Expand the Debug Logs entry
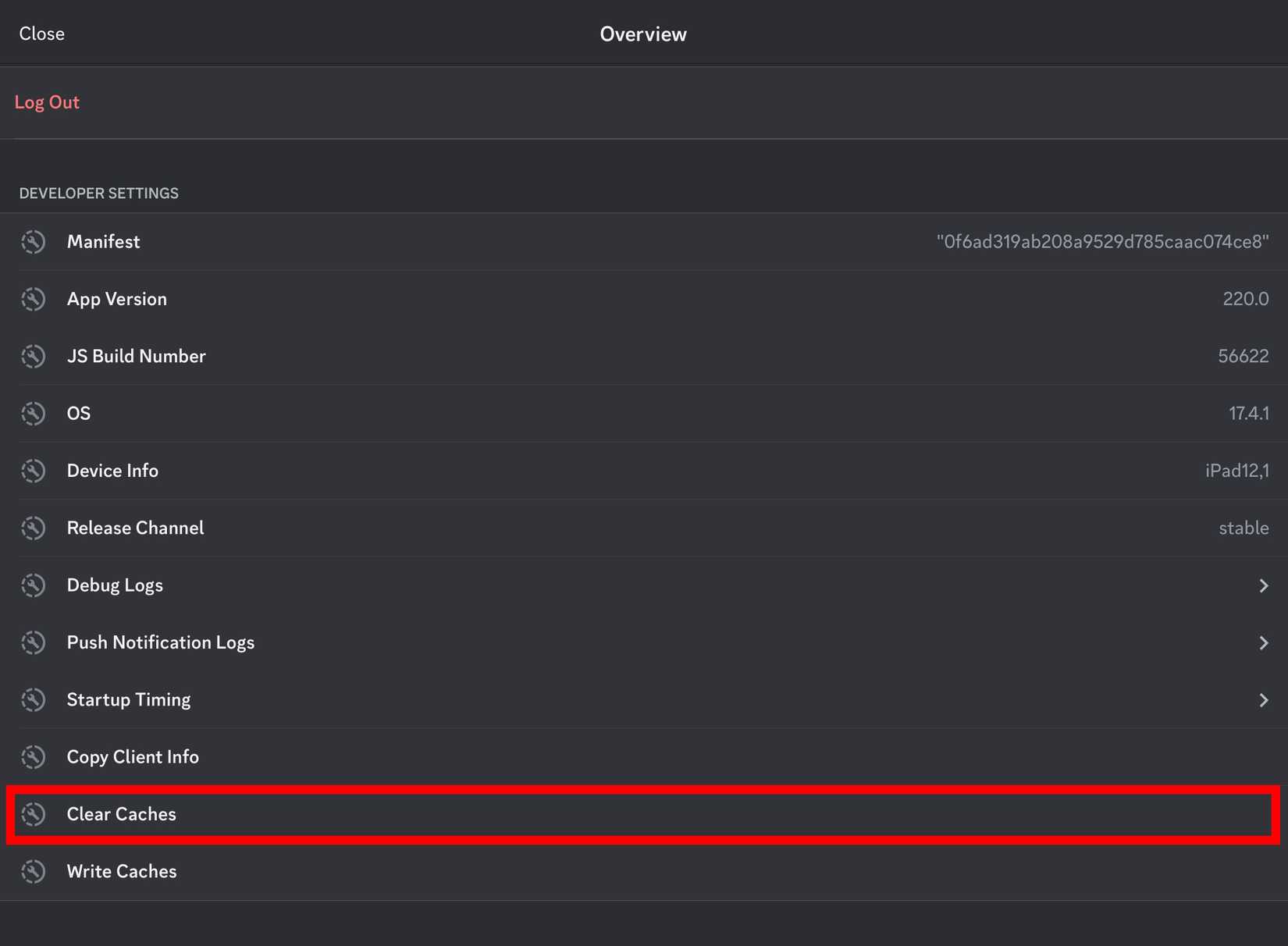Viewport: 1288px width, 946px height. pos(1265,585)
